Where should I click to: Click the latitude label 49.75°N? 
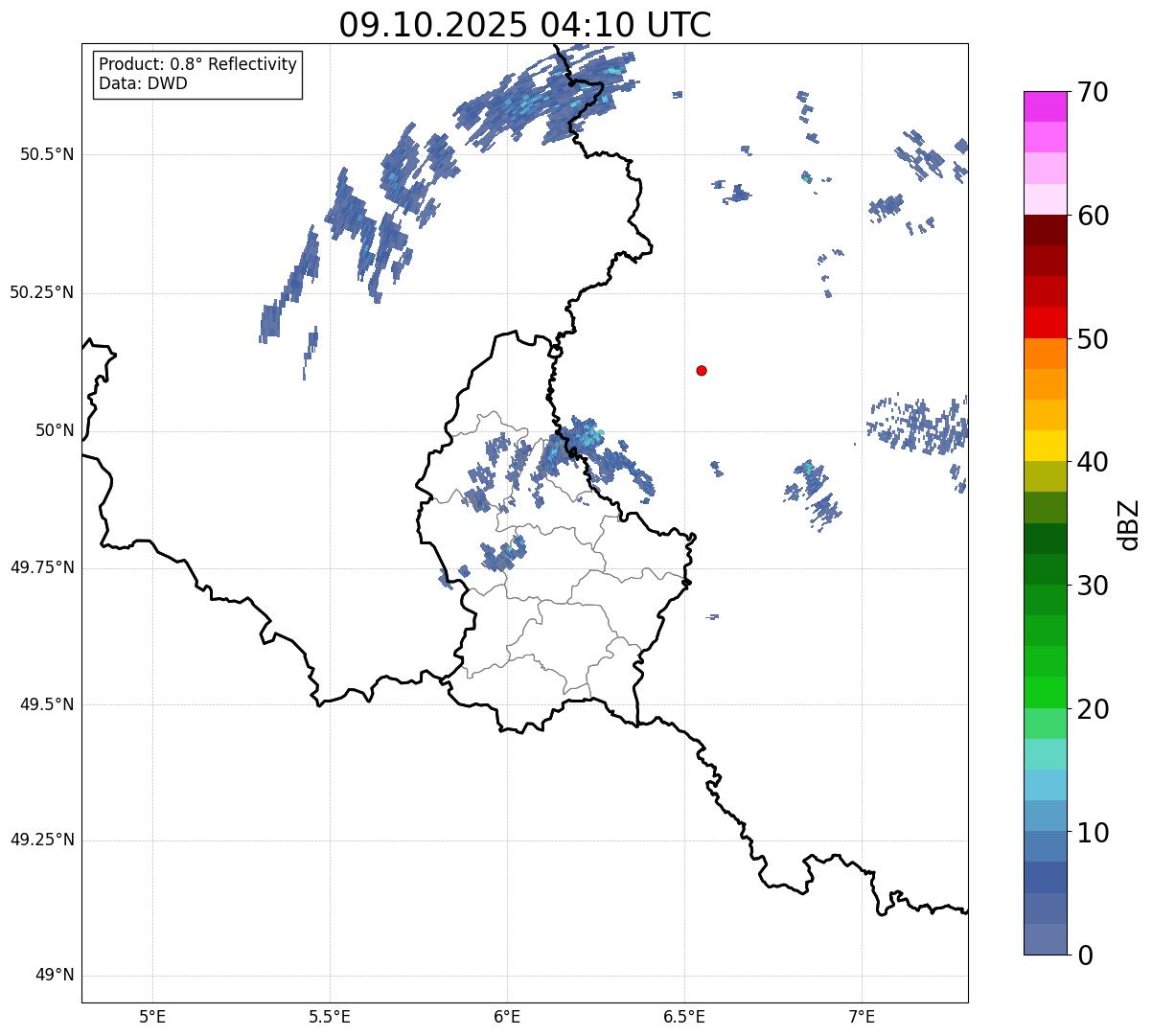(42, 567)
